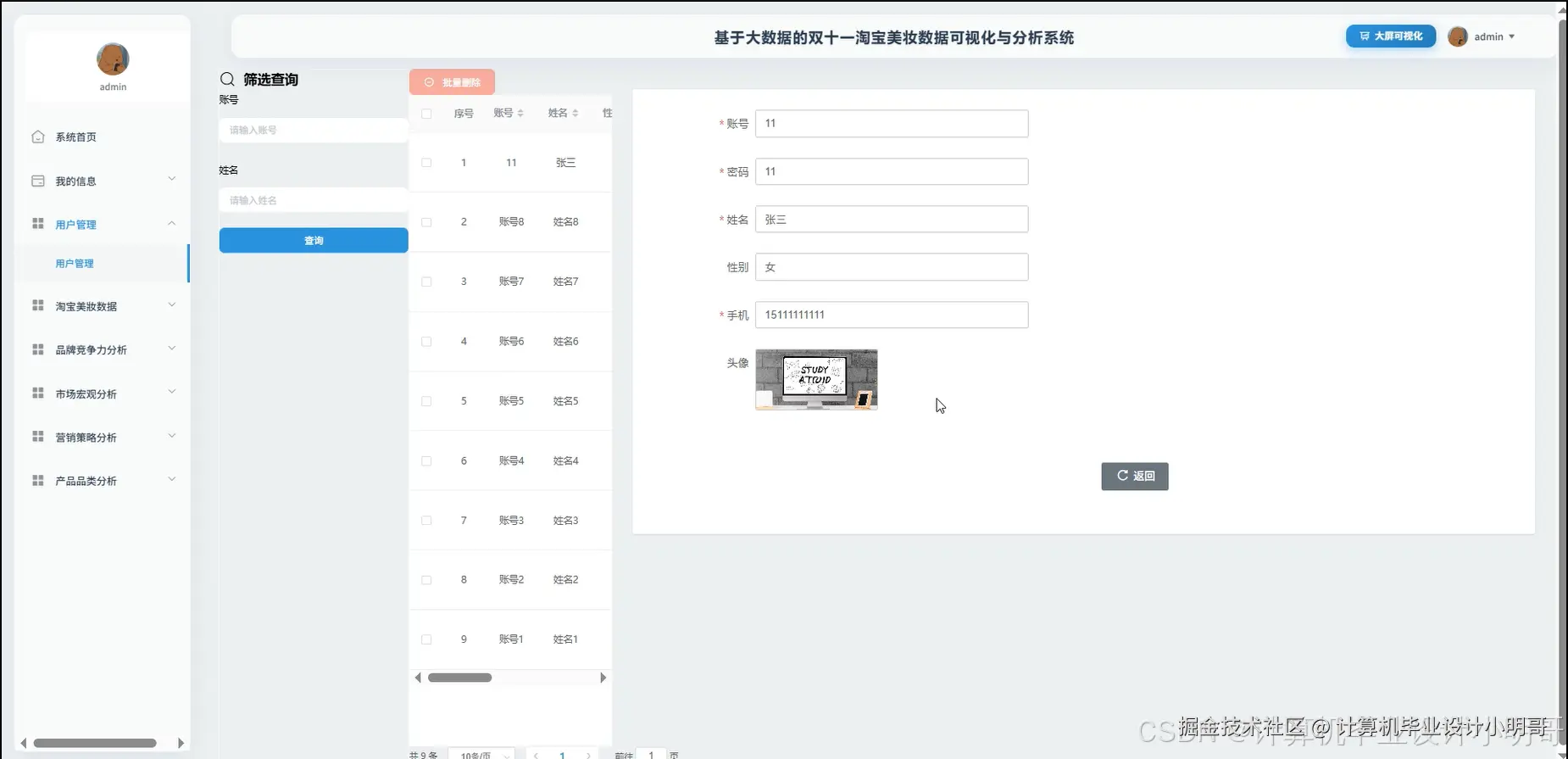The width and height of the screenshot is (1568, 759).
Task: Click the magnifier icon next to 筛选查询
Action: point(227,79)
